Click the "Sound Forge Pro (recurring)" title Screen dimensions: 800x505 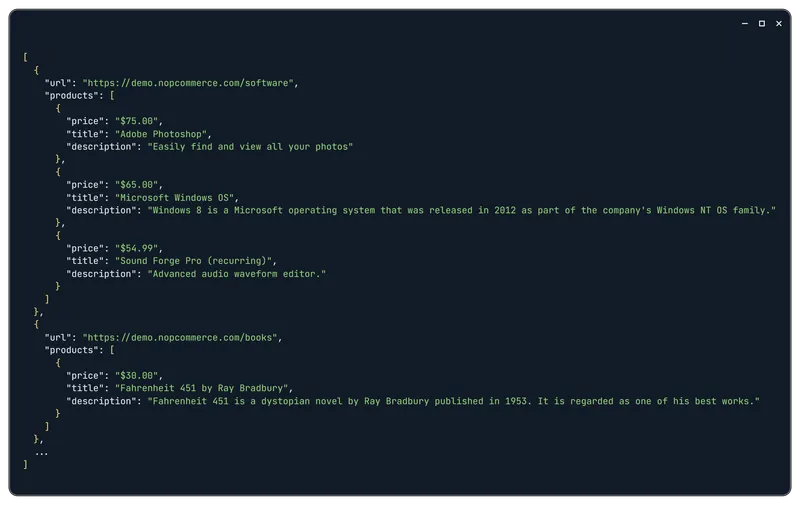coord(193,261)
